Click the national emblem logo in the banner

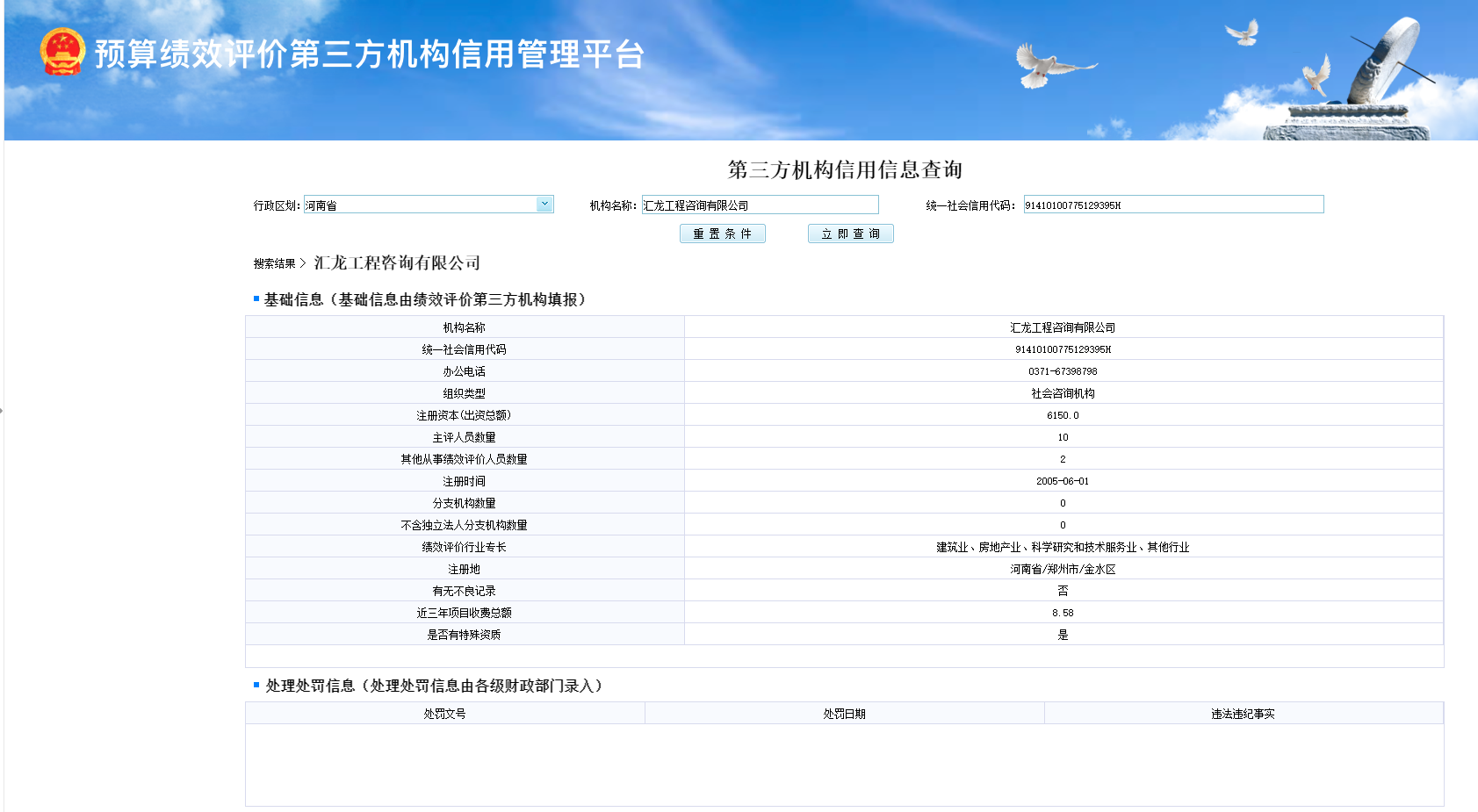(61, 53)
